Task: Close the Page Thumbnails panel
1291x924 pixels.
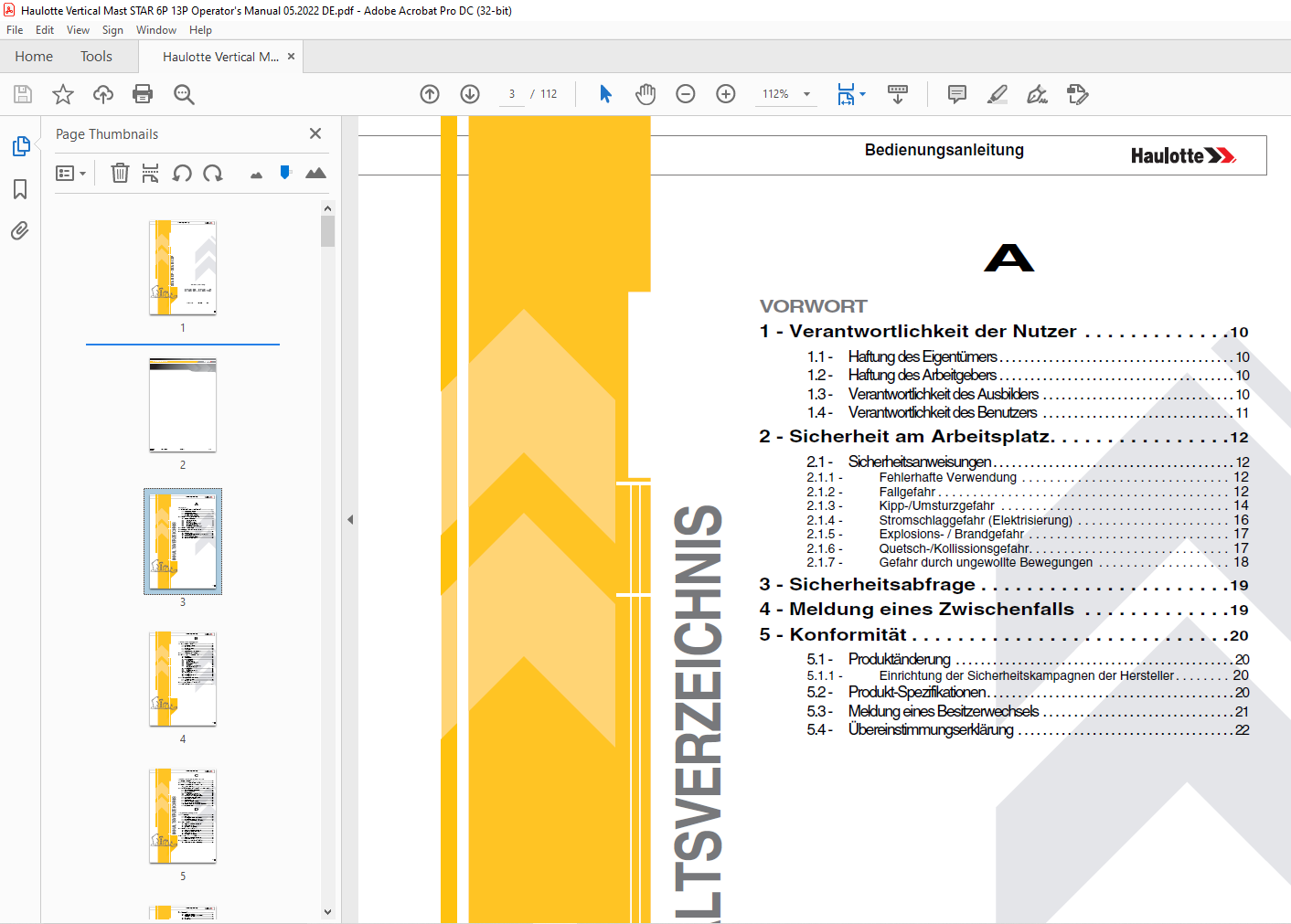Action: [315, 133]
